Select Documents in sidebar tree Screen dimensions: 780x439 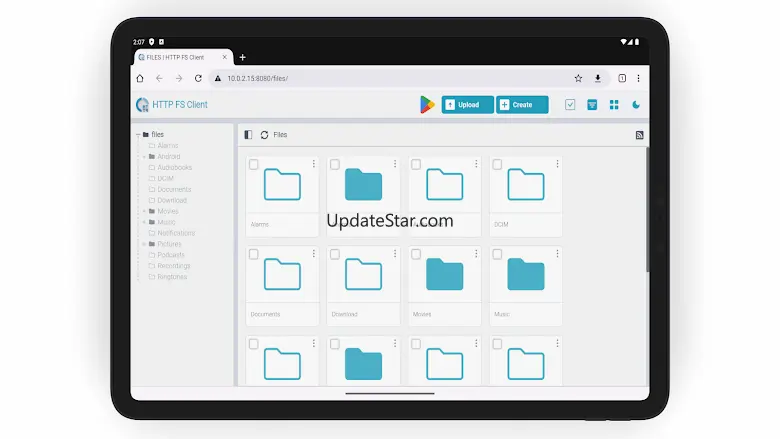click(174, 189)
